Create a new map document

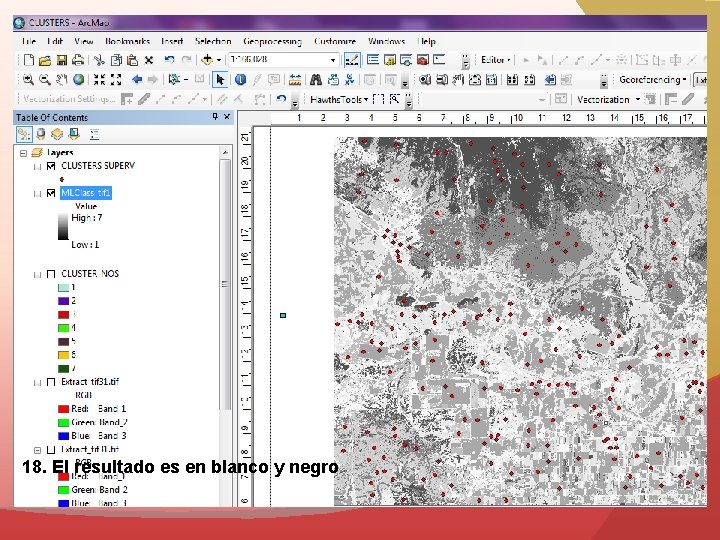coord(28,60)
